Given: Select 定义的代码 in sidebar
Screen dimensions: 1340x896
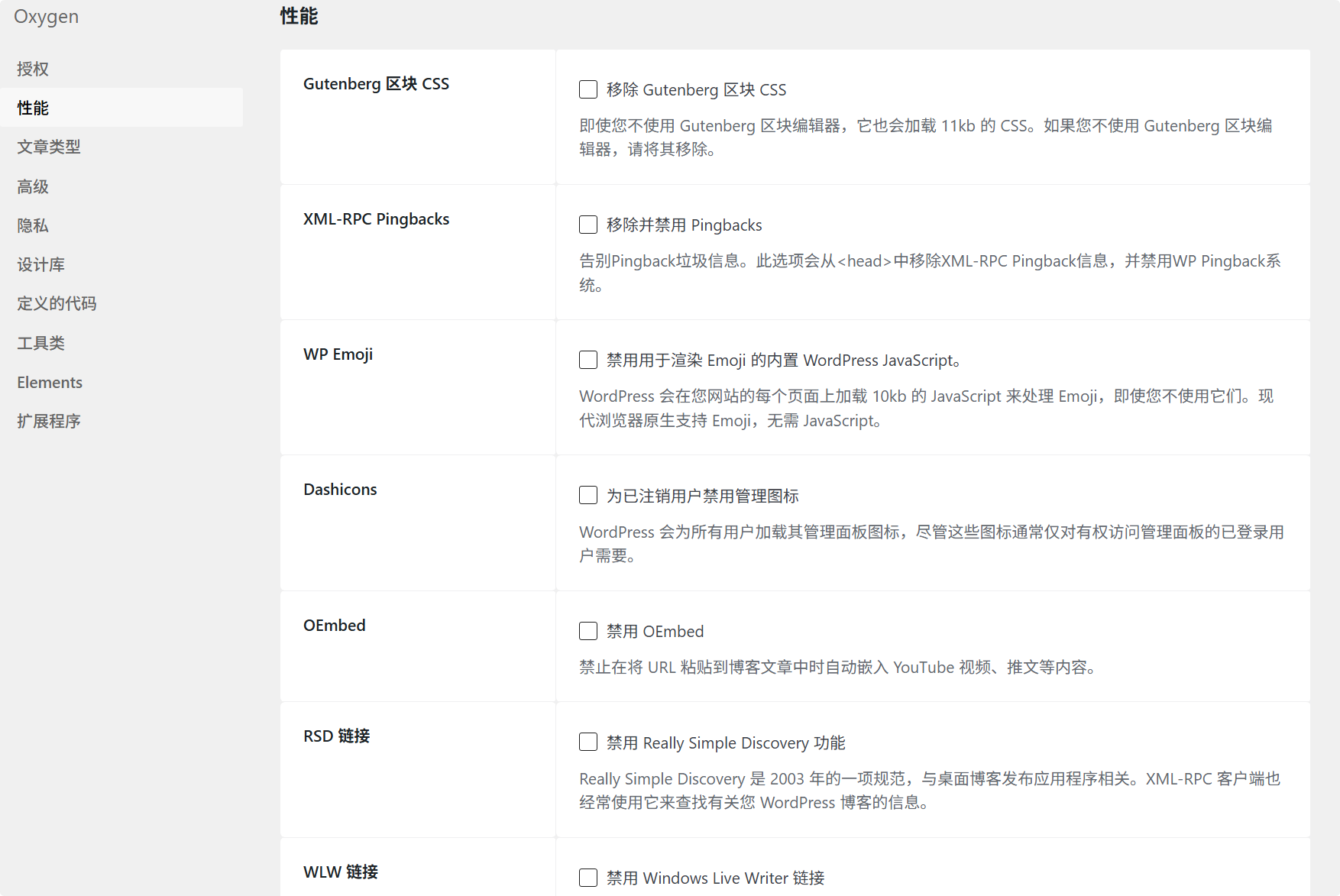Looking at the screenshot, I should point(121,303).
